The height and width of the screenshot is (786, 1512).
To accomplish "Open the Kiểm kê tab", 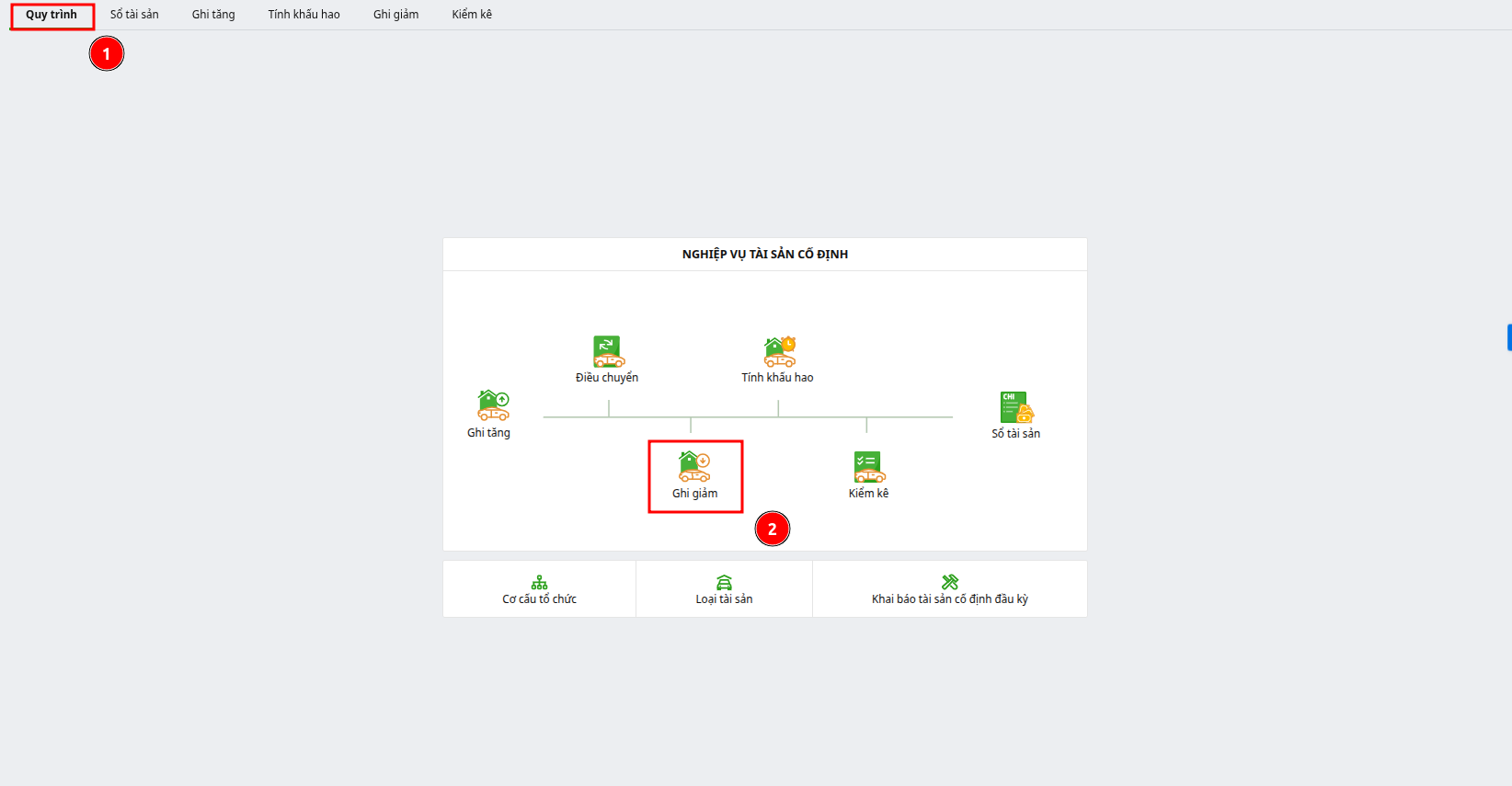I will click(x=472, y=15).
